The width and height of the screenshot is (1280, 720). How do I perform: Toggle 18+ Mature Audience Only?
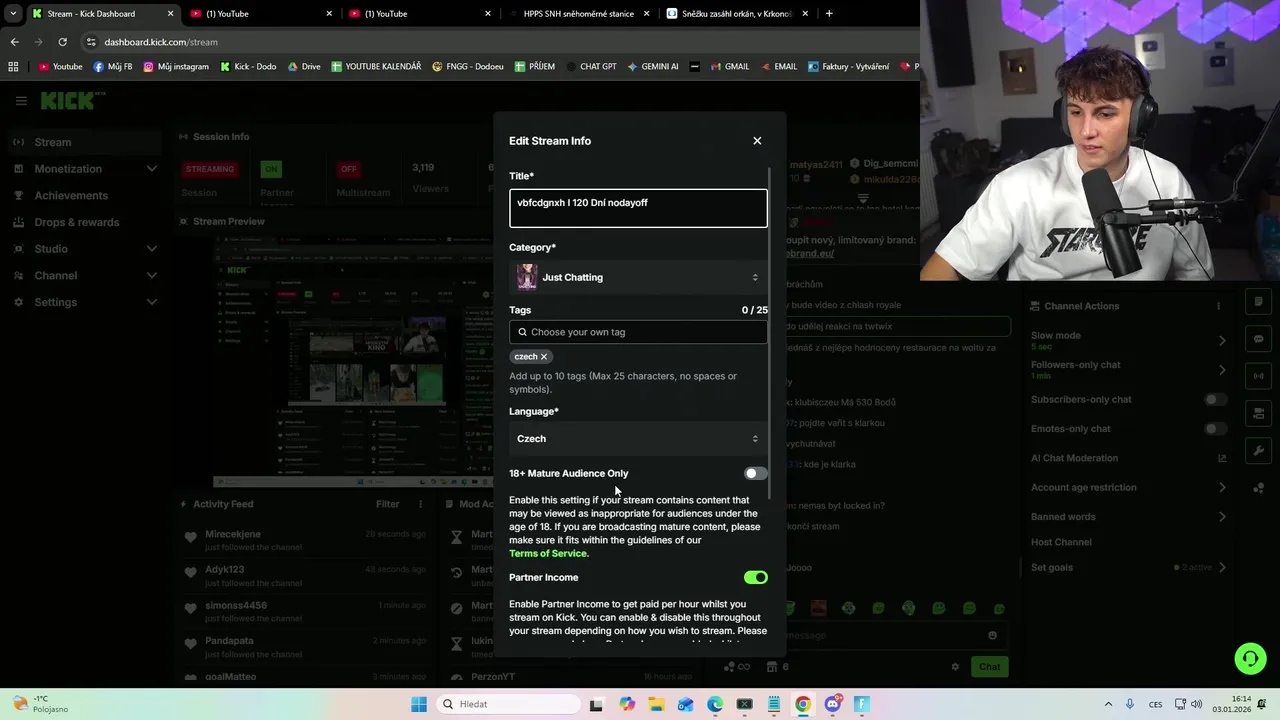(755, 474)
